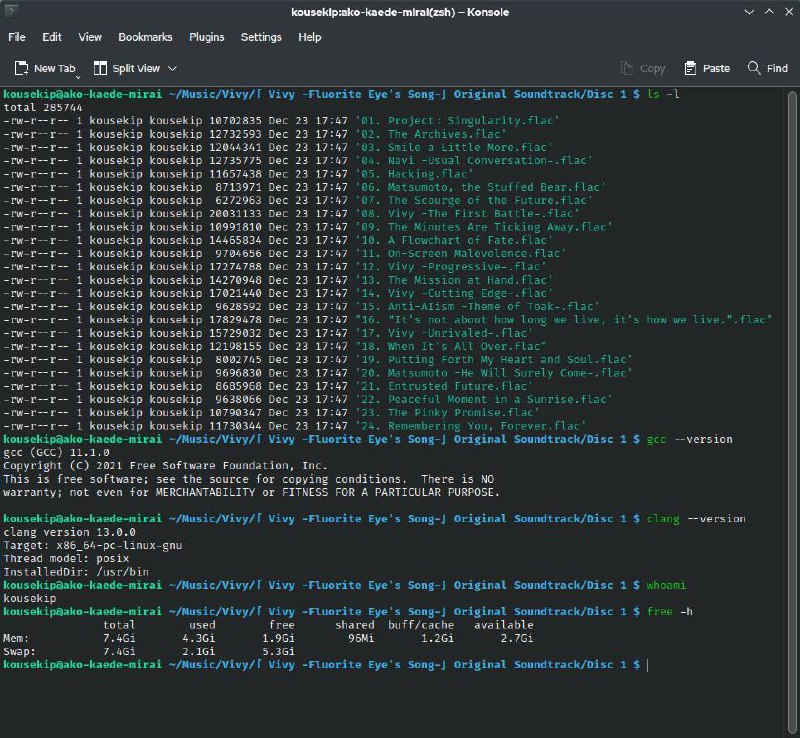Click '06. Matsumoto, the Stuffed Bear.flac' filename
Viewport: 800px width, 738px height.
(481, 187)
